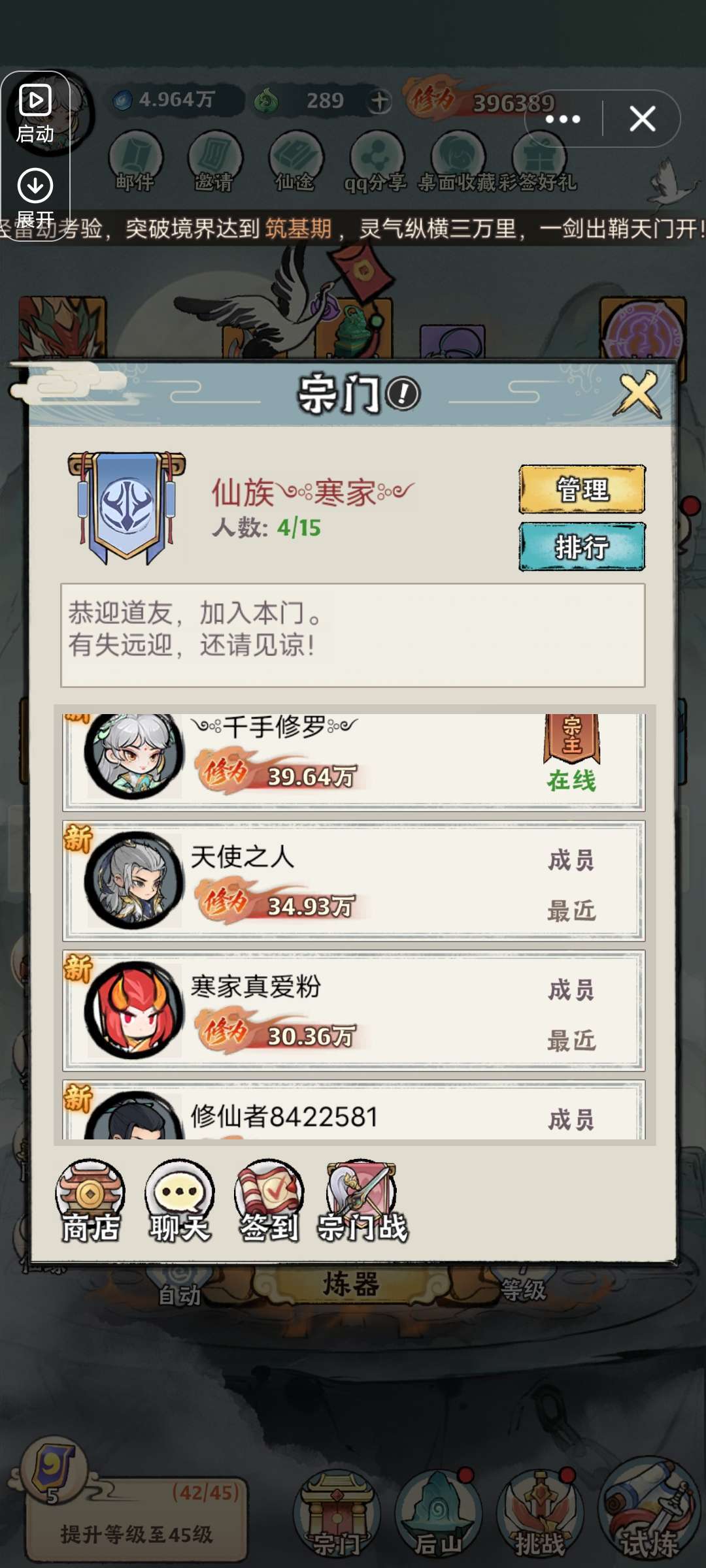The image size is (706, 1568).
Task: Open the 宗门战 sect war icon
Action: 362,1201
